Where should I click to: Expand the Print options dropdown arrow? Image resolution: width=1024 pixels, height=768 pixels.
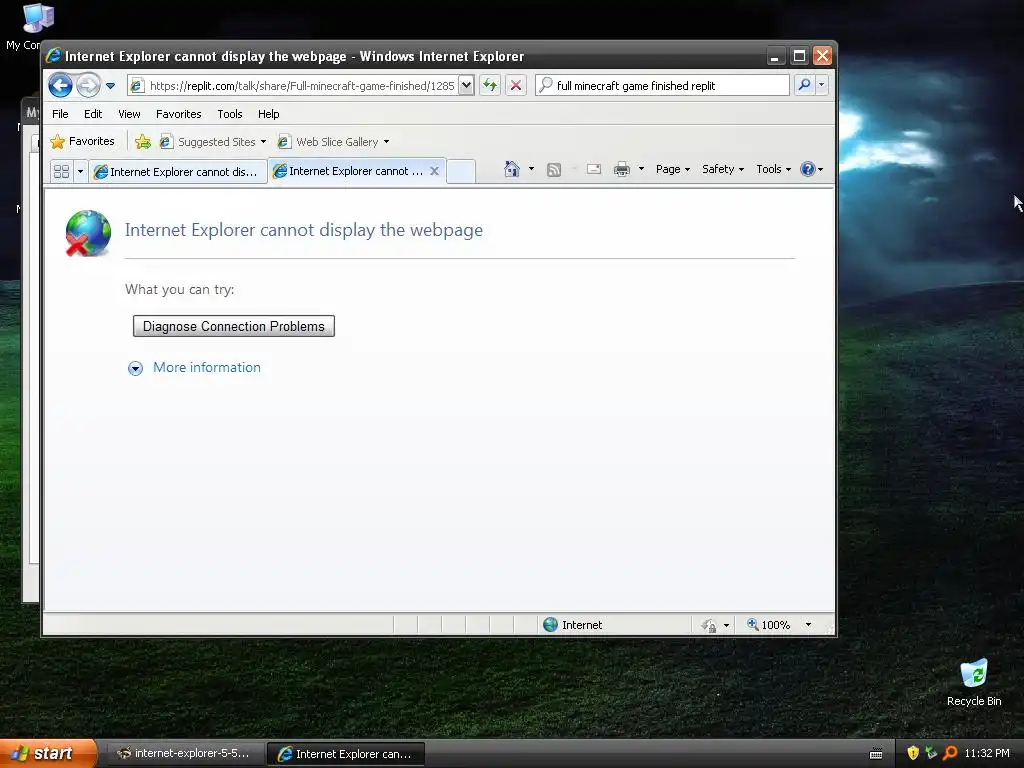(641, 169)
